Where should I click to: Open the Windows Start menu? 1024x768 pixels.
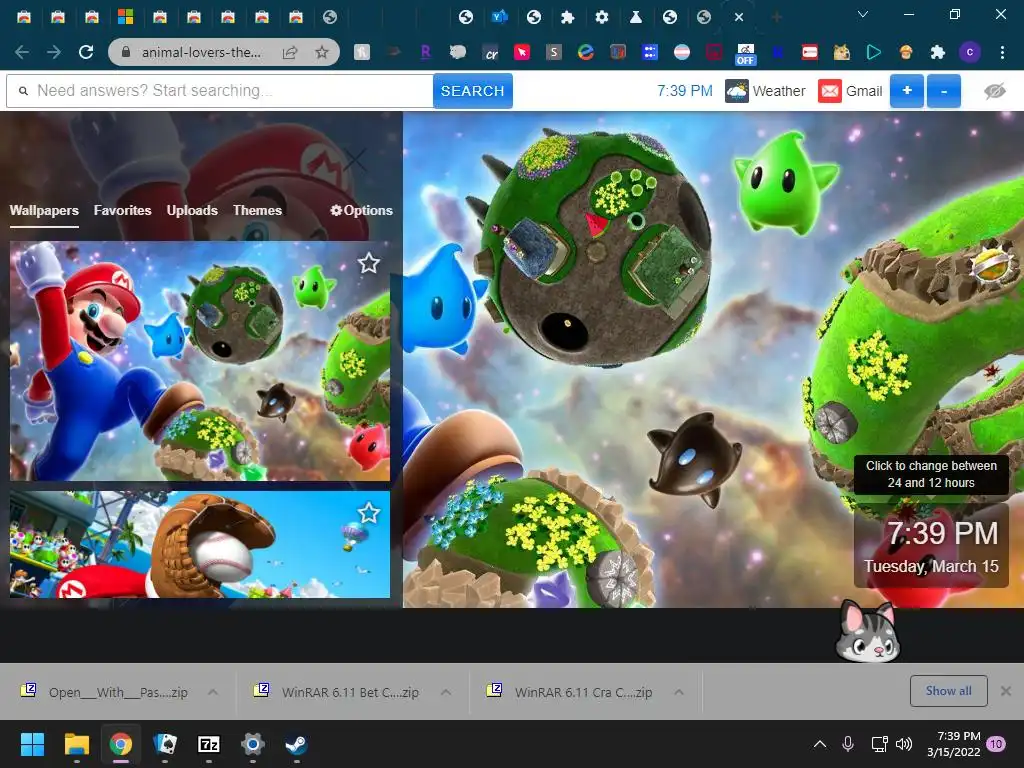click(x=32, y=744)
